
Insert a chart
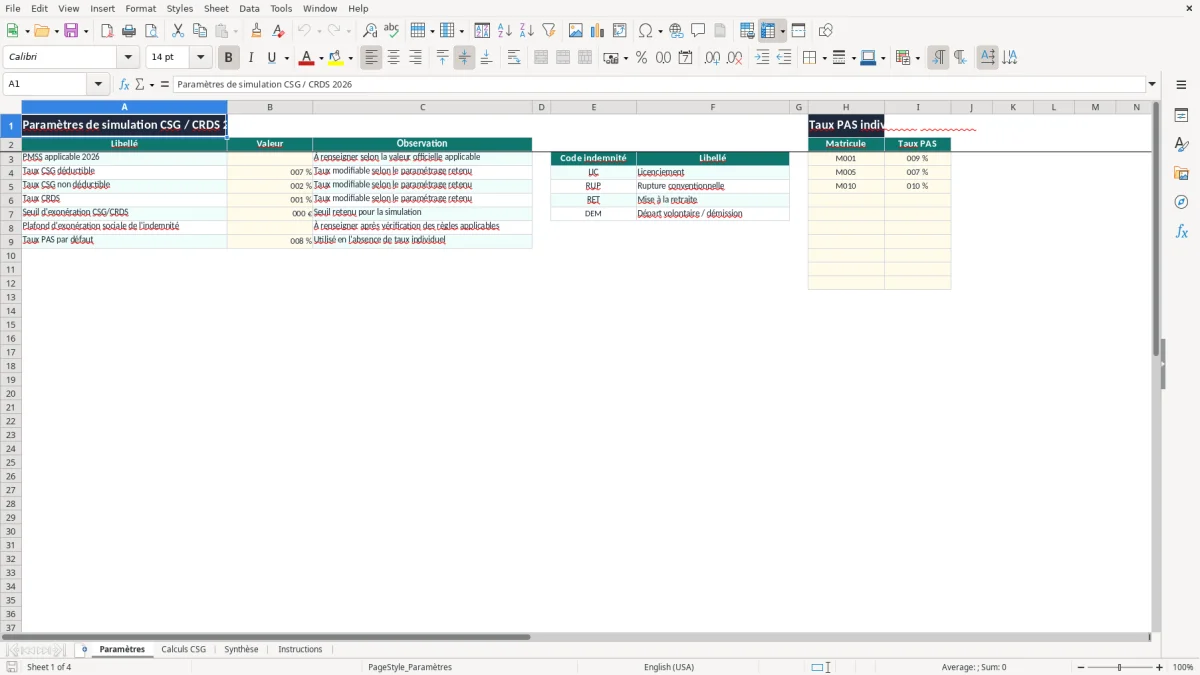coord(598,31)
